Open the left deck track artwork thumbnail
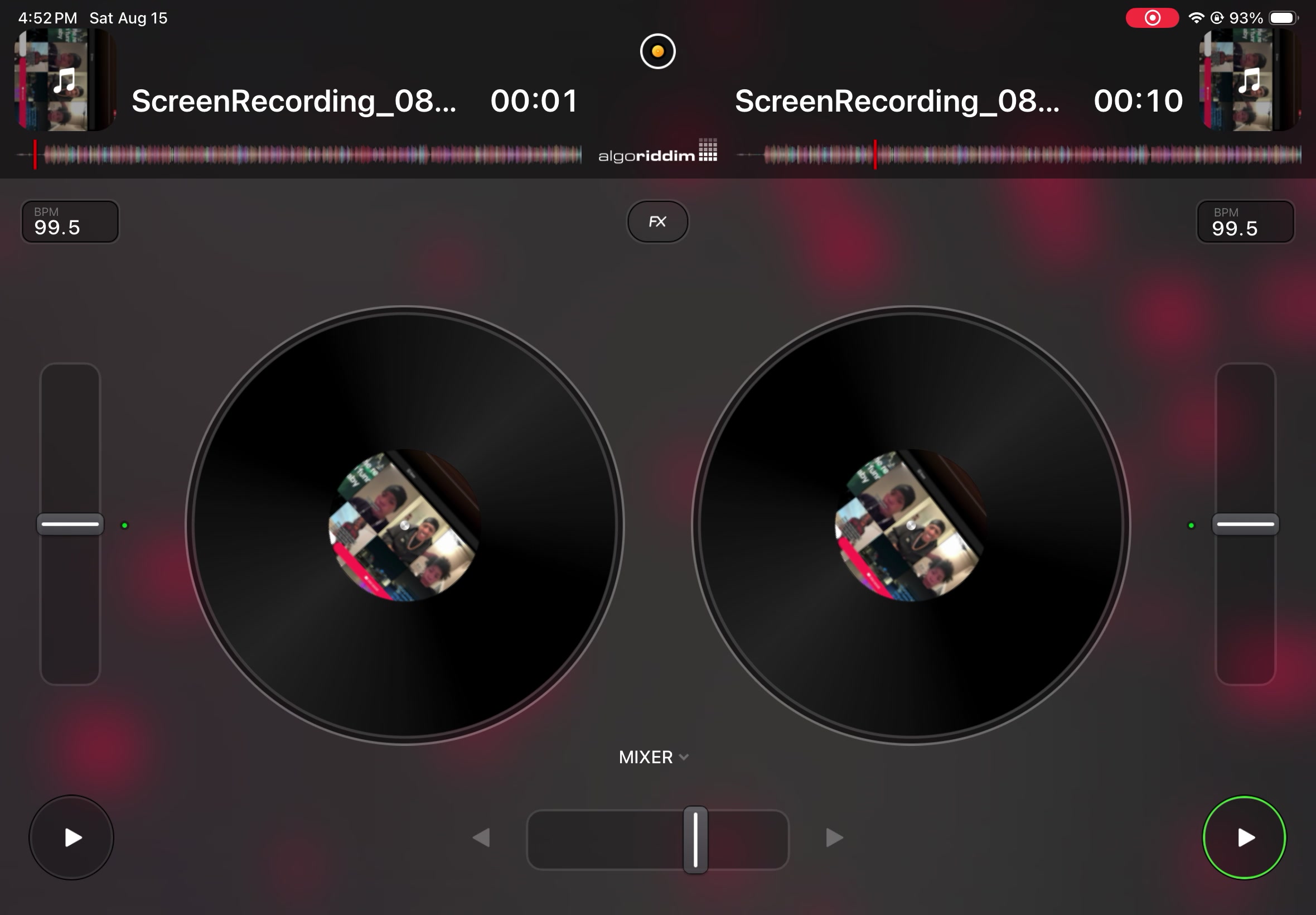This screenshot has width=1316, height=915. [x=65, y=80]
